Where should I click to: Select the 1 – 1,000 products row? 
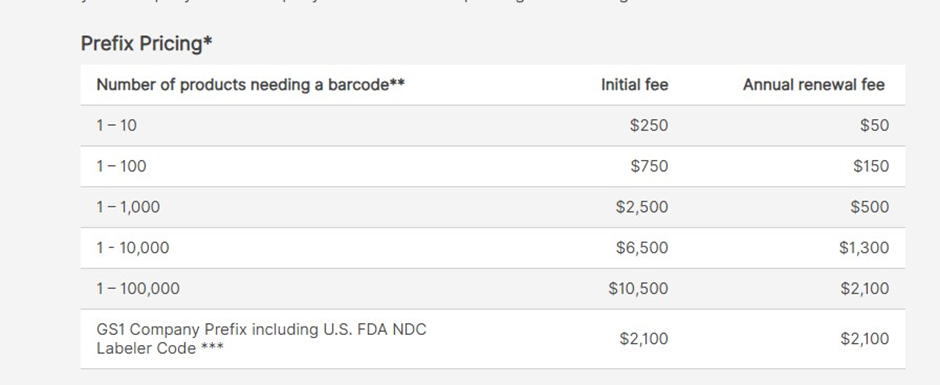(493, 207)
